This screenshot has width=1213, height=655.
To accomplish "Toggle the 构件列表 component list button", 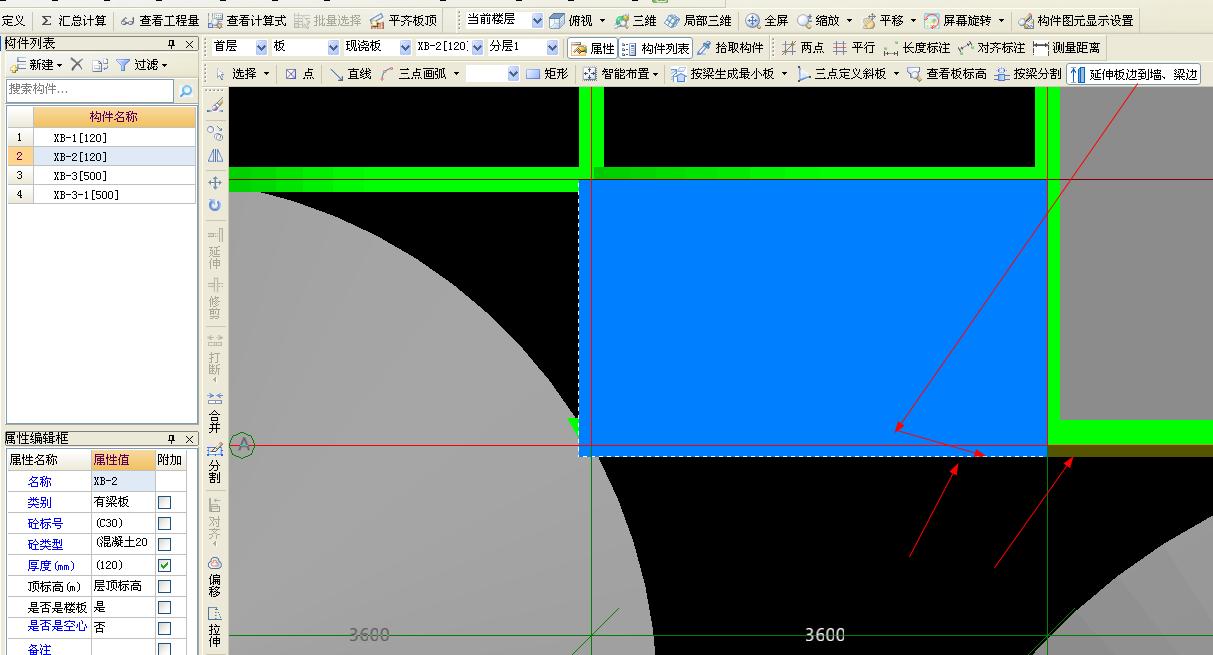I will tap(655, 48).
